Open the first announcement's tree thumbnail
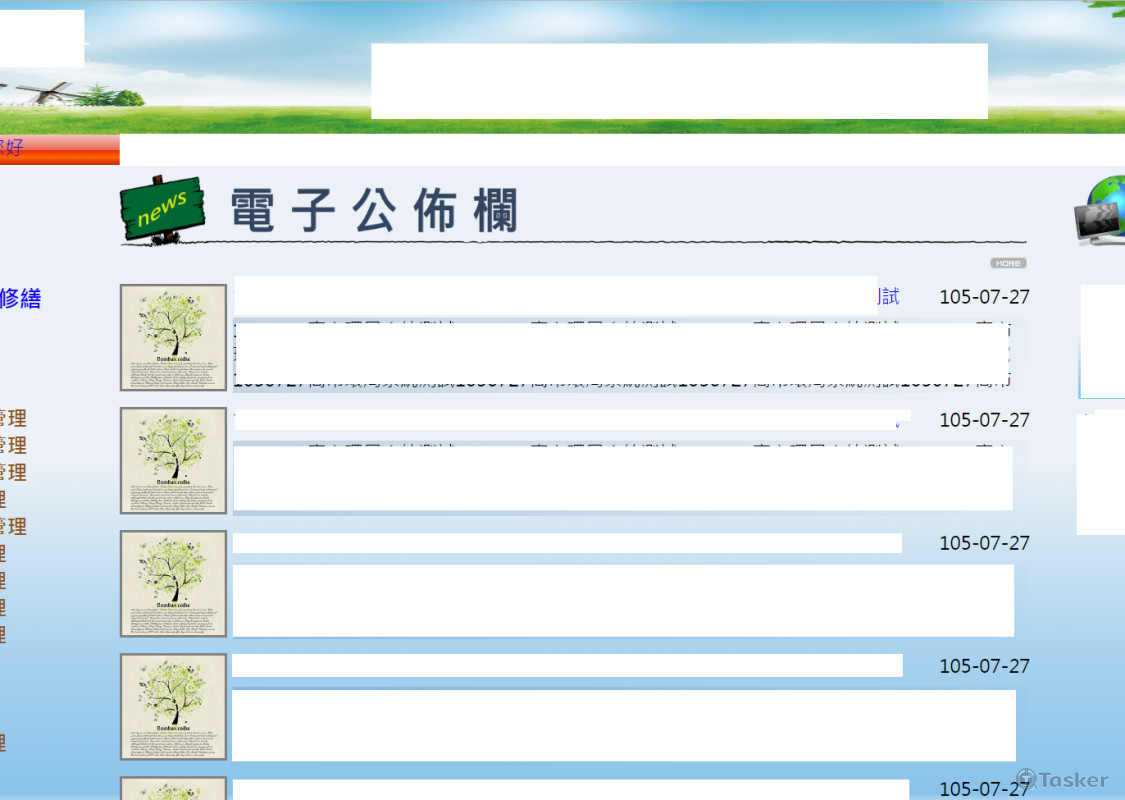Screen dimensions: 1125x800 (x=174, y=337)
